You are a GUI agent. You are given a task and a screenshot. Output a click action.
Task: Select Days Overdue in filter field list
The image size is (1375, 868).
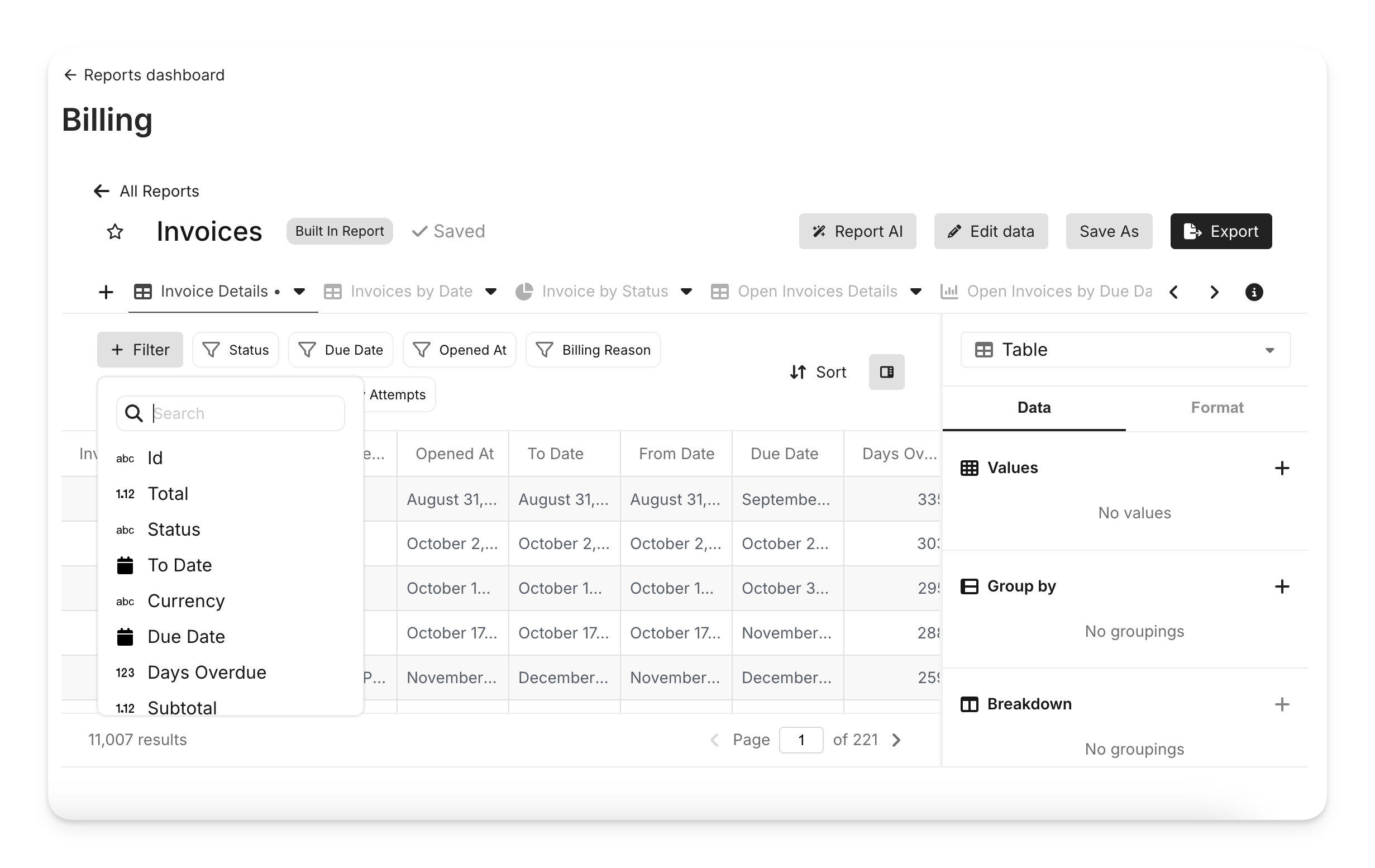click(207, 673)
